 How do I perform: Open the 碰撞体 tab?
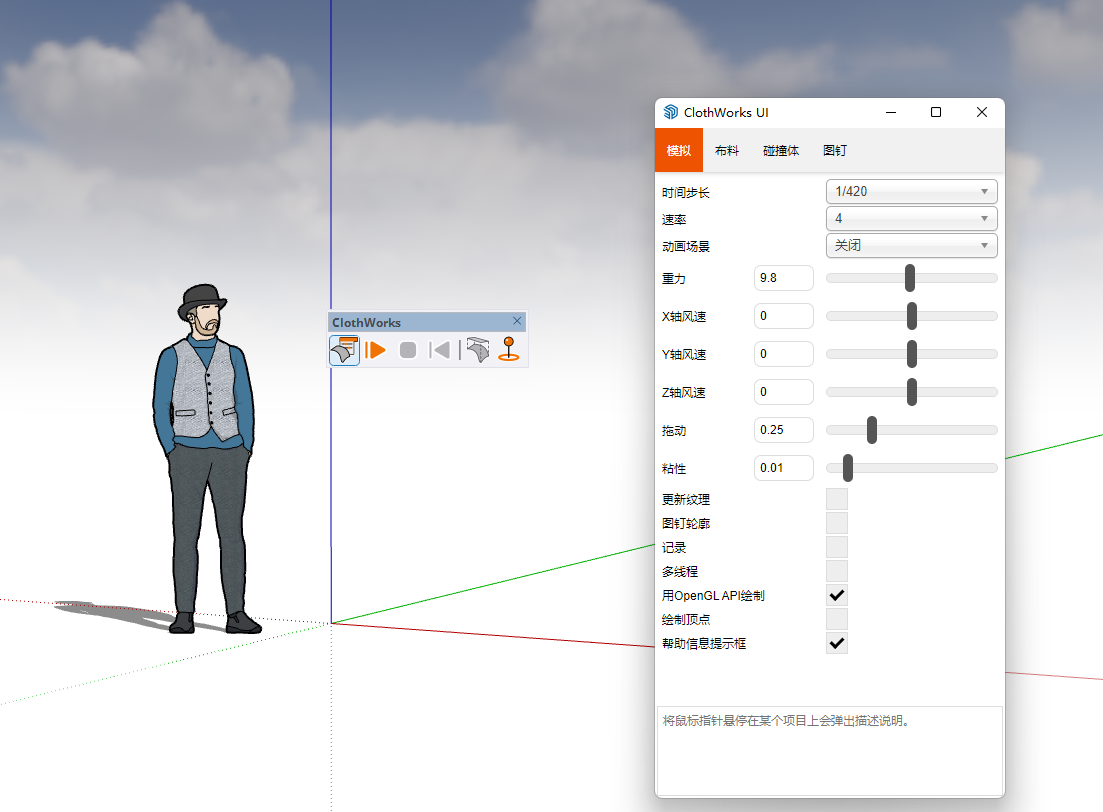click(x=781, y=151)
